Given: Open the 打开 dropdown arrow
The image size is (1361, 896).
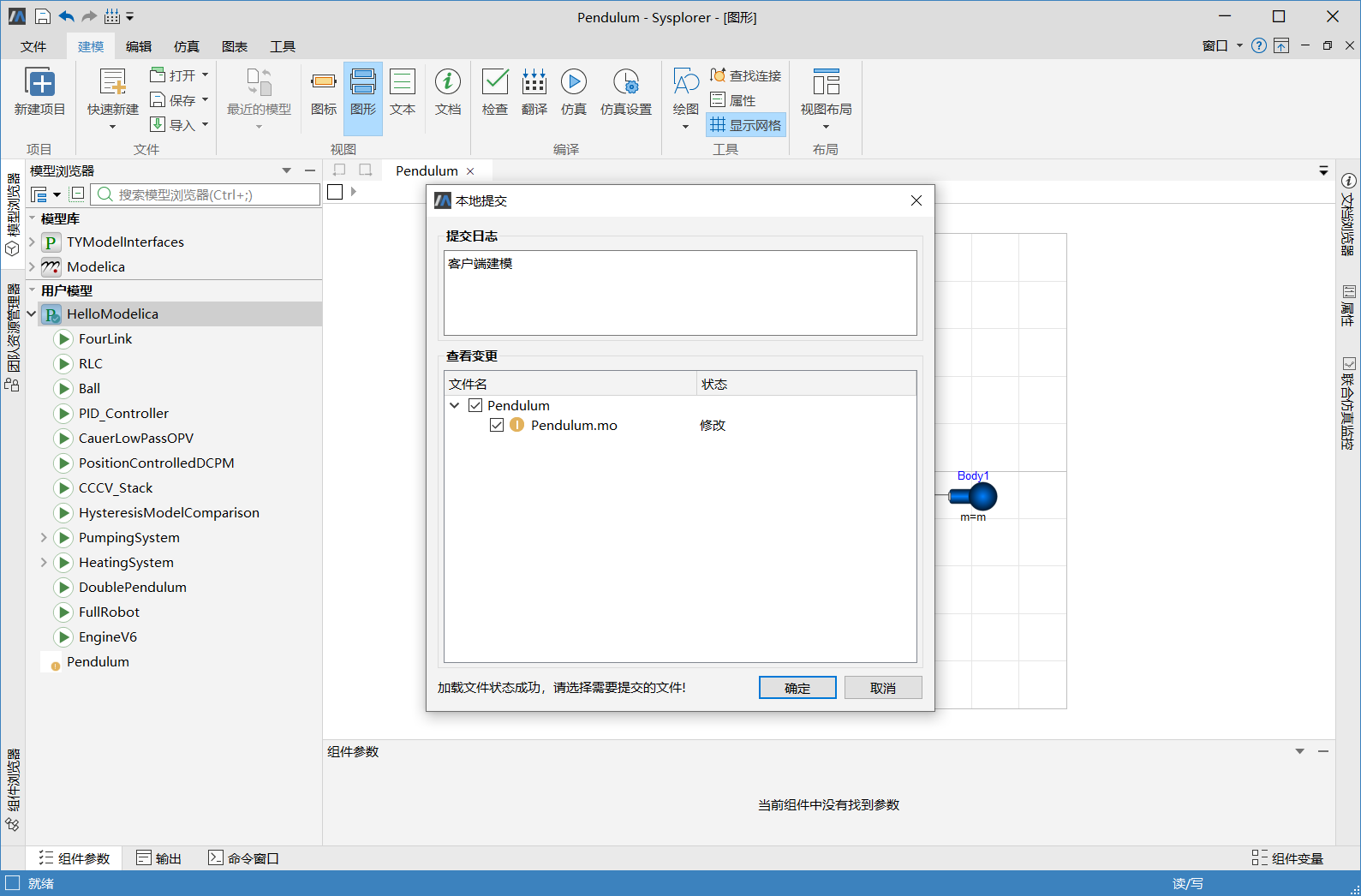Looking at the screenshot, I should tap(206, 75).
